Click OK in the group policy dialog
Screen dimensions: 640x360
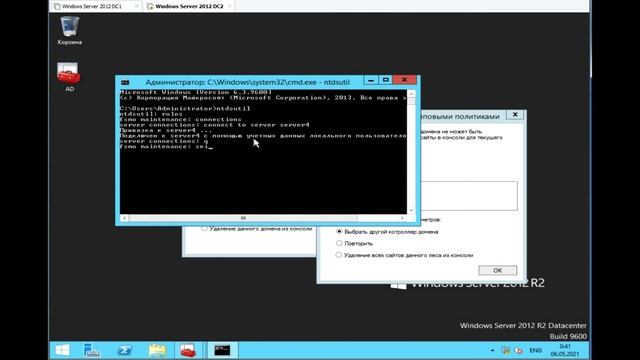pyautogui.click(x=498, y=270)
